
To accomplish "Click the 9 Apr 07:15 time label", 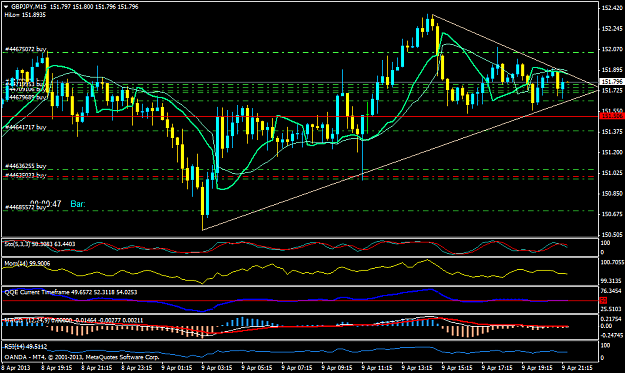I will coord(297,367).
